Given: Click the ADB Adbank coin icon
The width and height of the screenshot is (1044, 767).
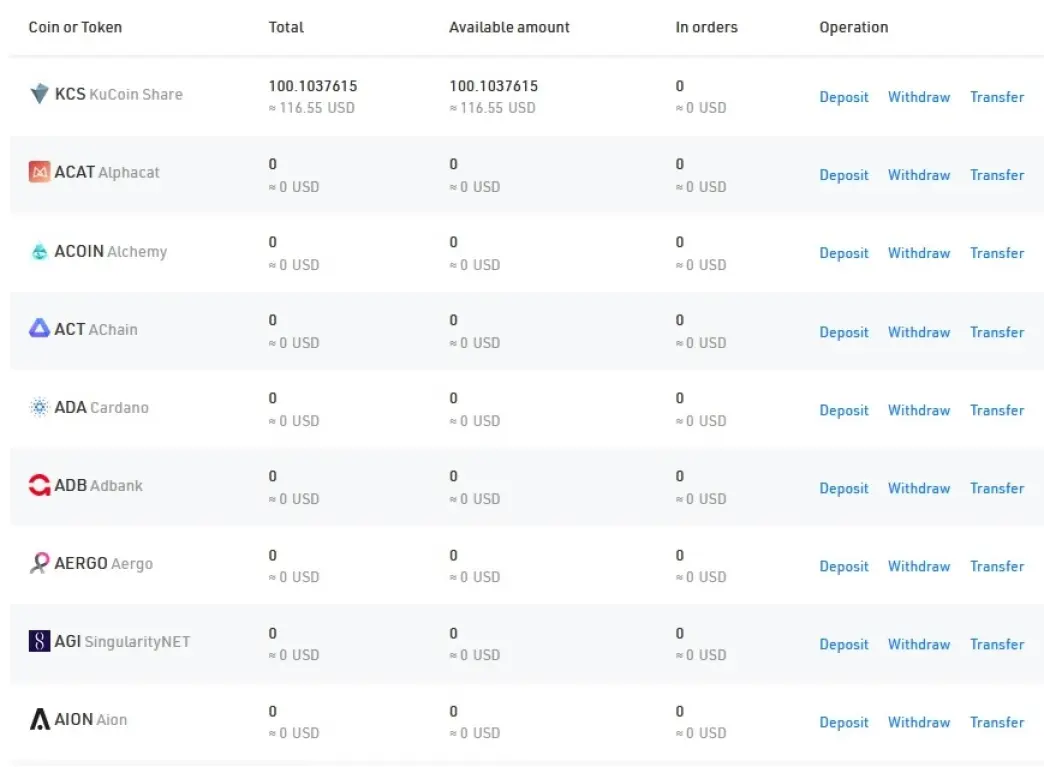Looking at the screenshot, I should pyautogui.click(x=39, y=485).
